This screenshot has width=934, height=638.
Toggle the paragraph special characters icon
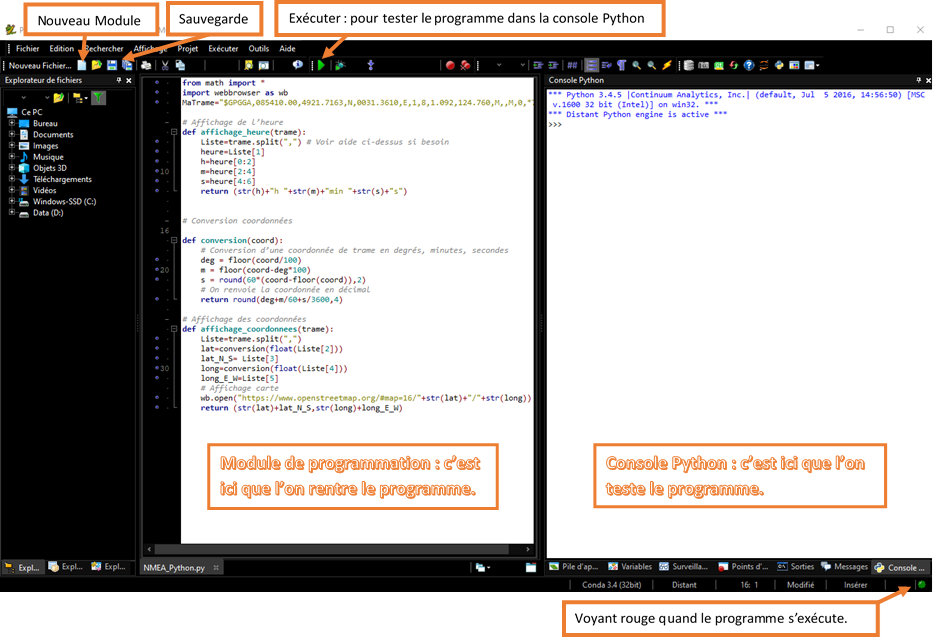coord(621,65)
